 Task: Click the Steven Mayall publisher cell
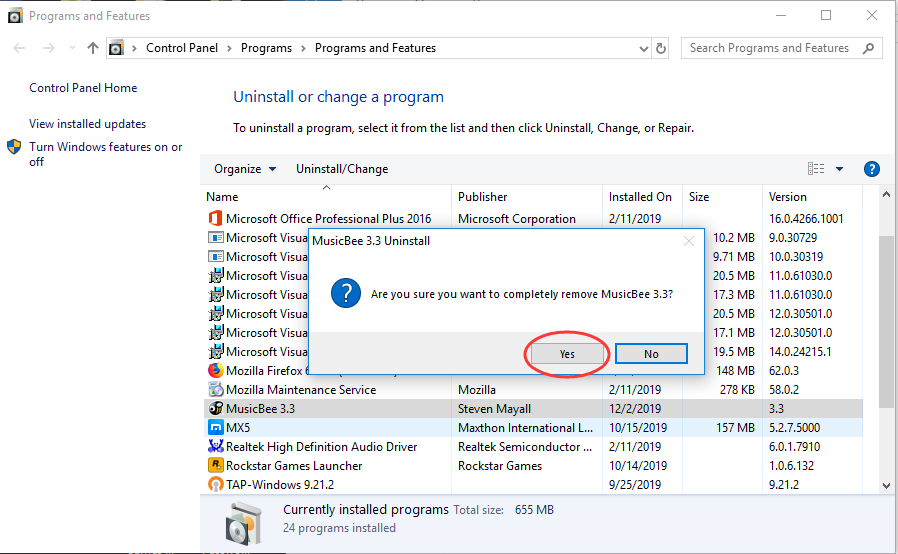coord(494,408)
